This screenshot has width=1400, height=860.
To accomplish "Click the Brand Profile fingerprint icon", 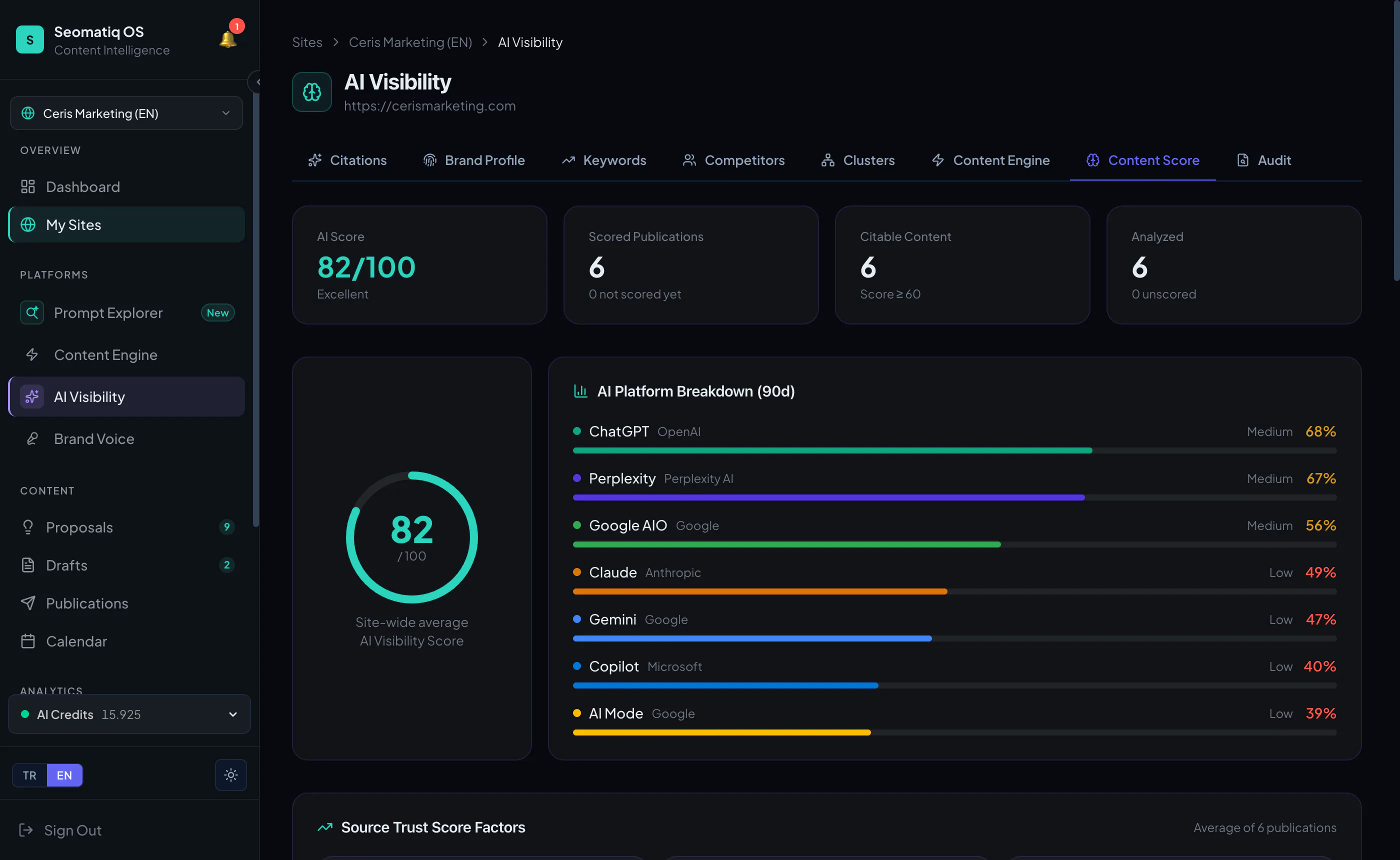I will pos(430,160).
